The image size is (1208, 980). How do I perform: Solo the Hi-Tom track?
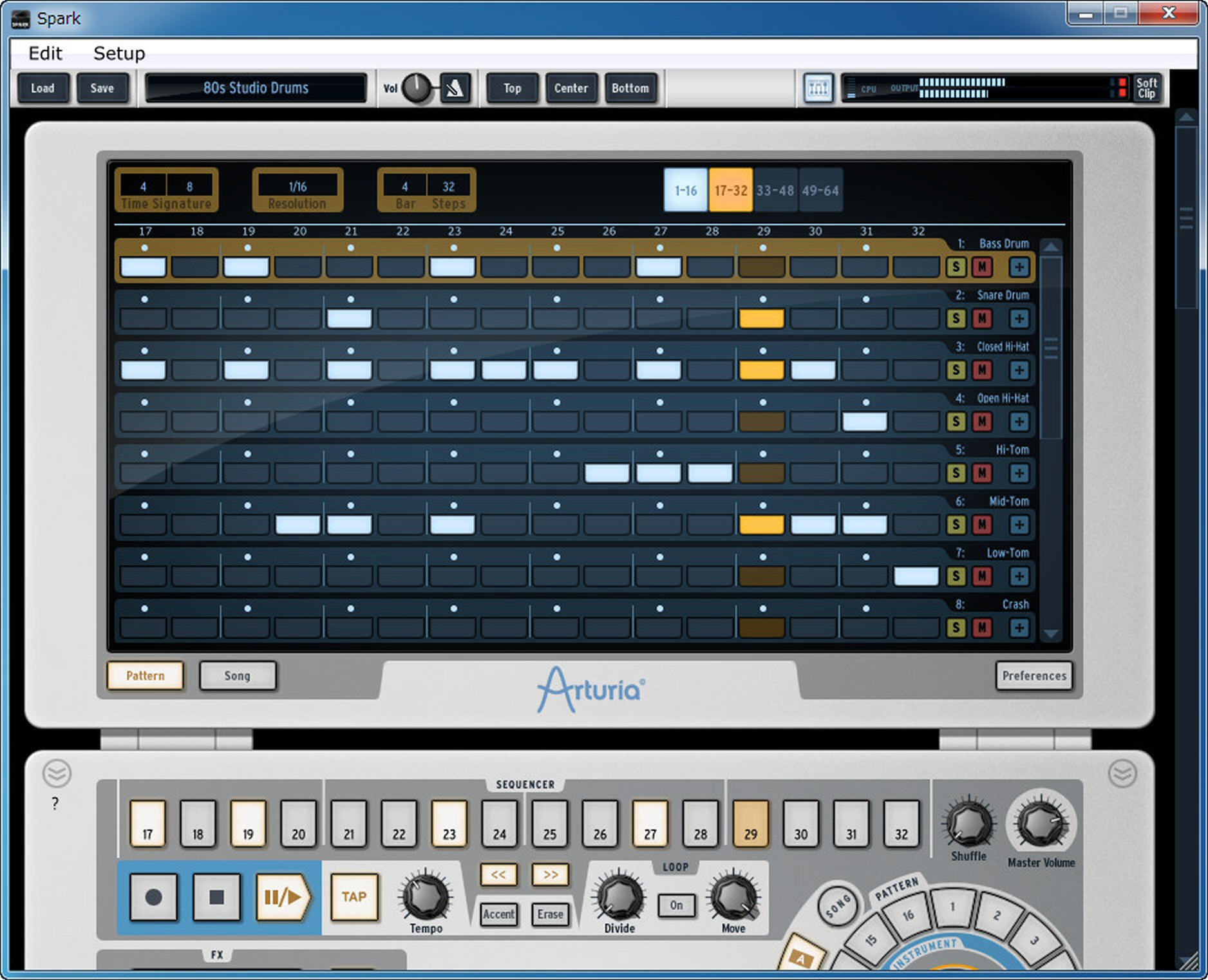[956, 473]
